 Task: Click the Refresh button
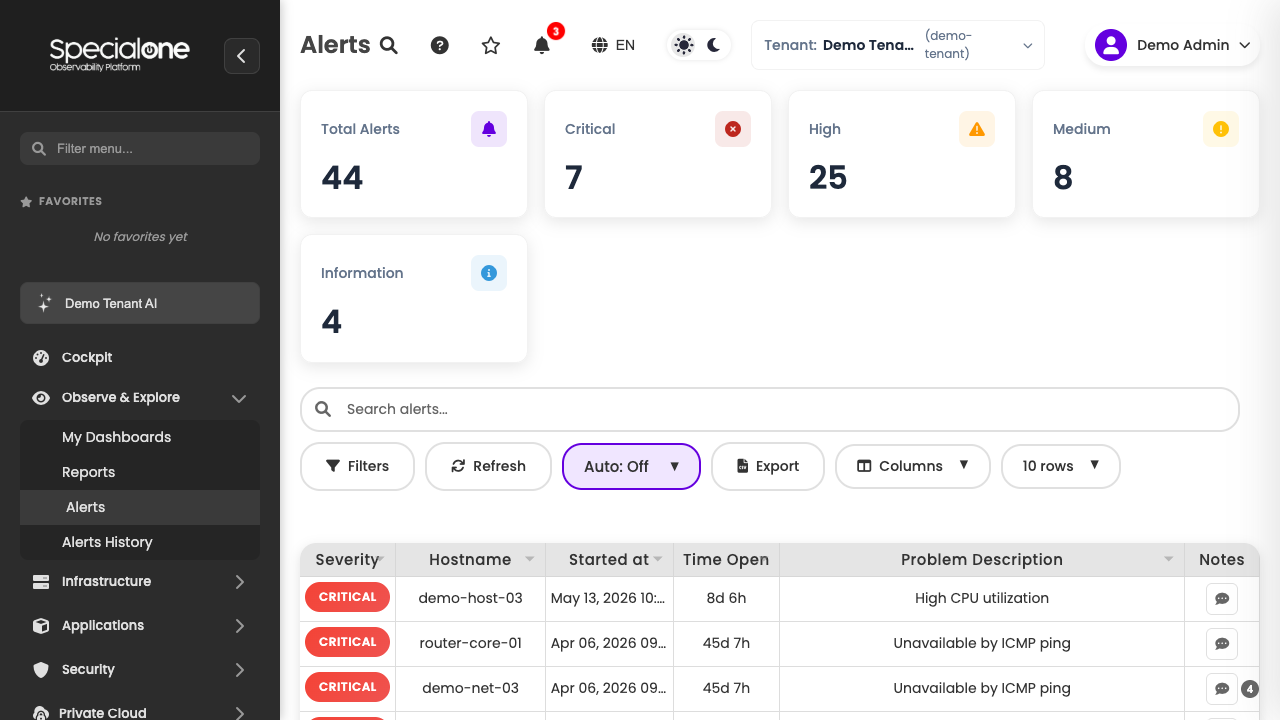[x=488, y=466]
